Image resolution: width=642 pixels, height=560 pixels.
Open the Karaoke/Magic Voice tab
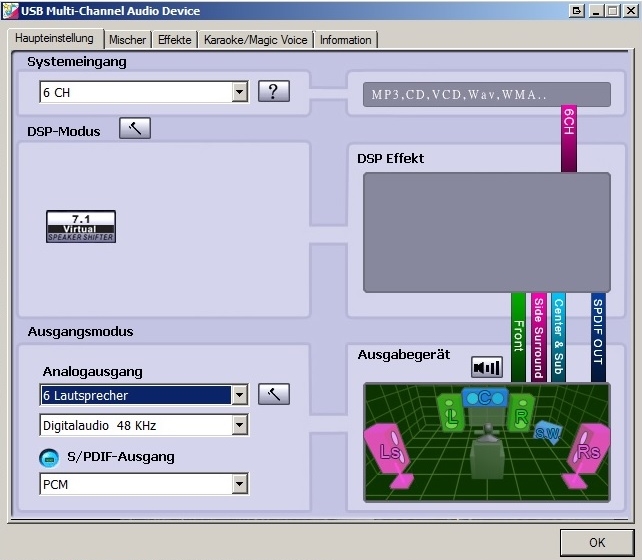point(255,40)
